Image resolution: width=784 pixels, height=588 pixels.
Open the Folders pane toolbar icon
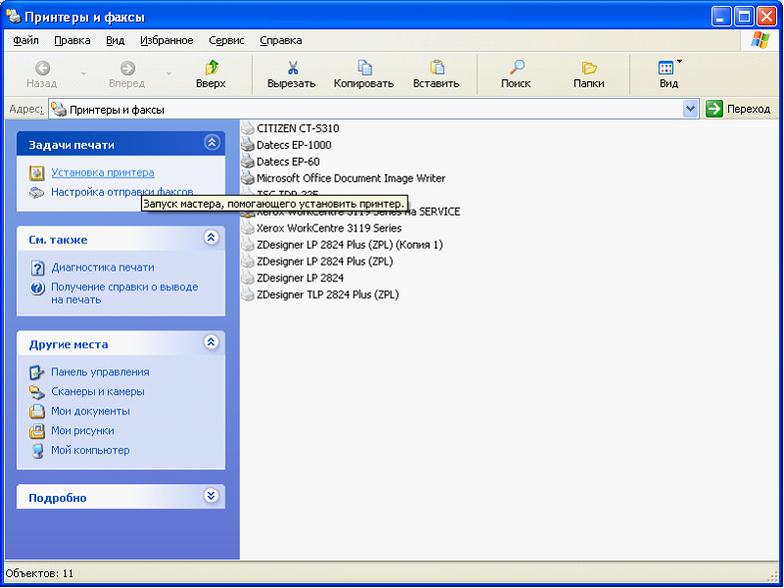point(589,68)
